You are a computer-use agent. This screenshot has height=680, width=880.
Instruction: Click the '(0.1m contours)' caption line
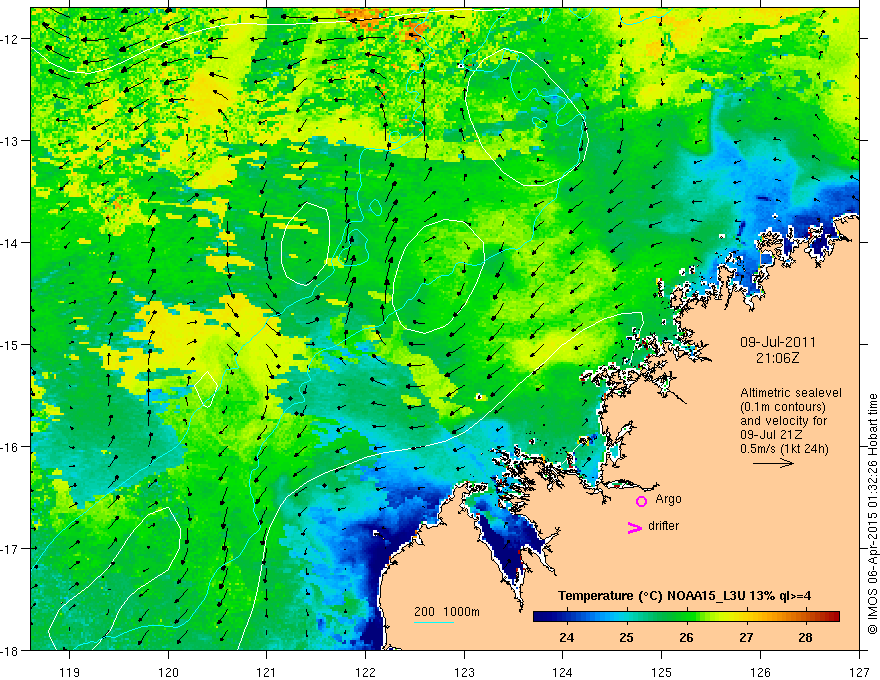(x=783, y=407)
